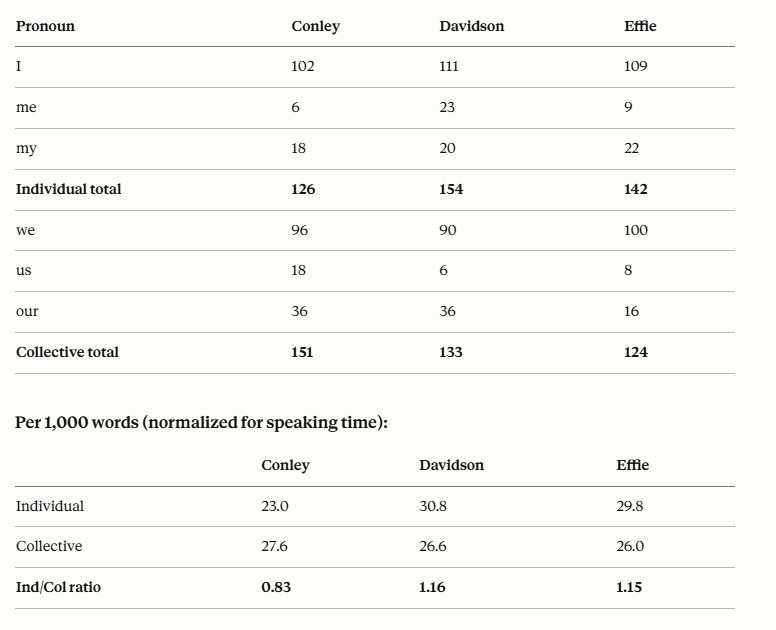
Task: Click the 'Collective total' row label
Action: tap(67, 352)
